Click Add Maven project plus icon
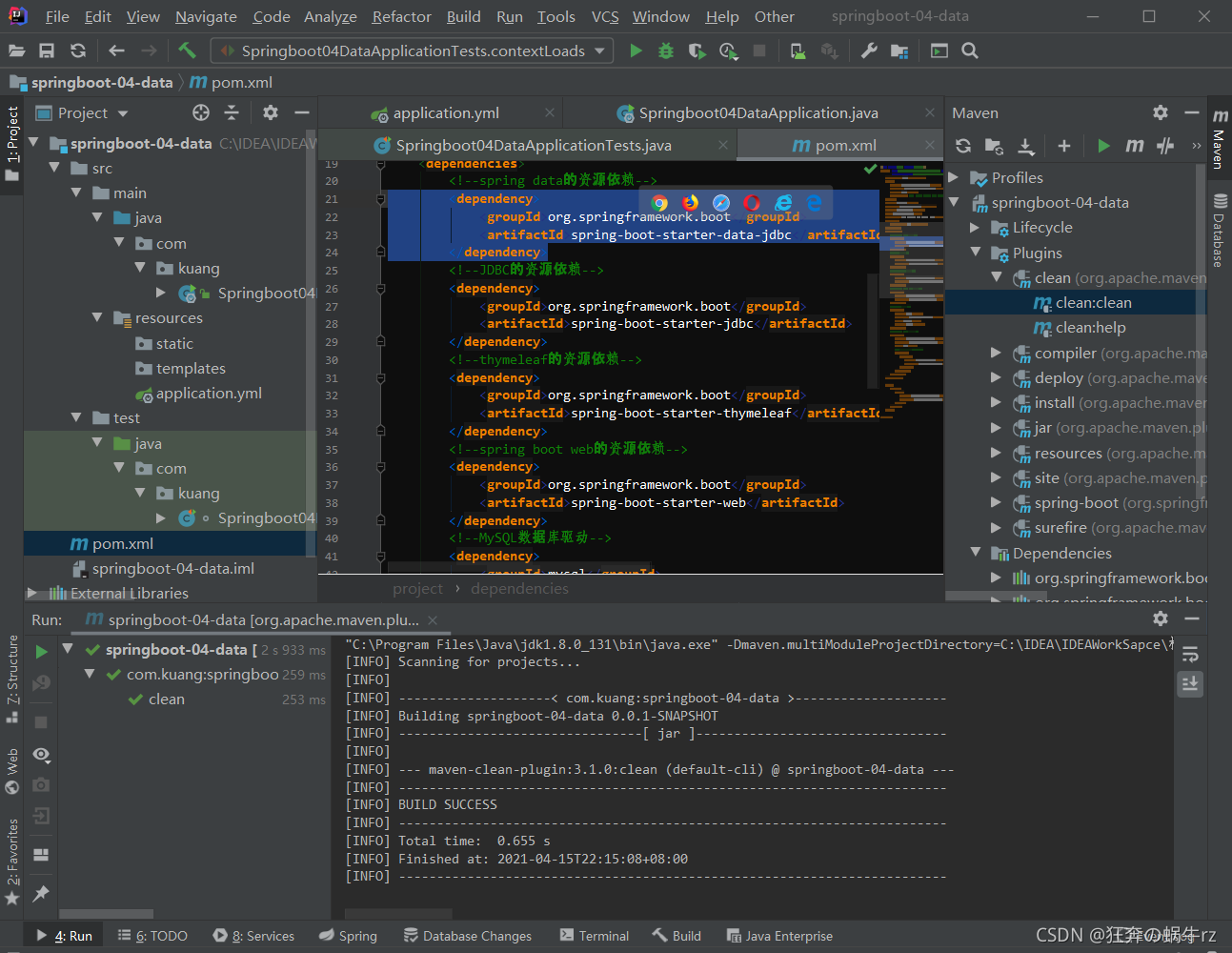Image resolution: width=1232 pixels, height=953 pixels. [x=1064, y=146]
